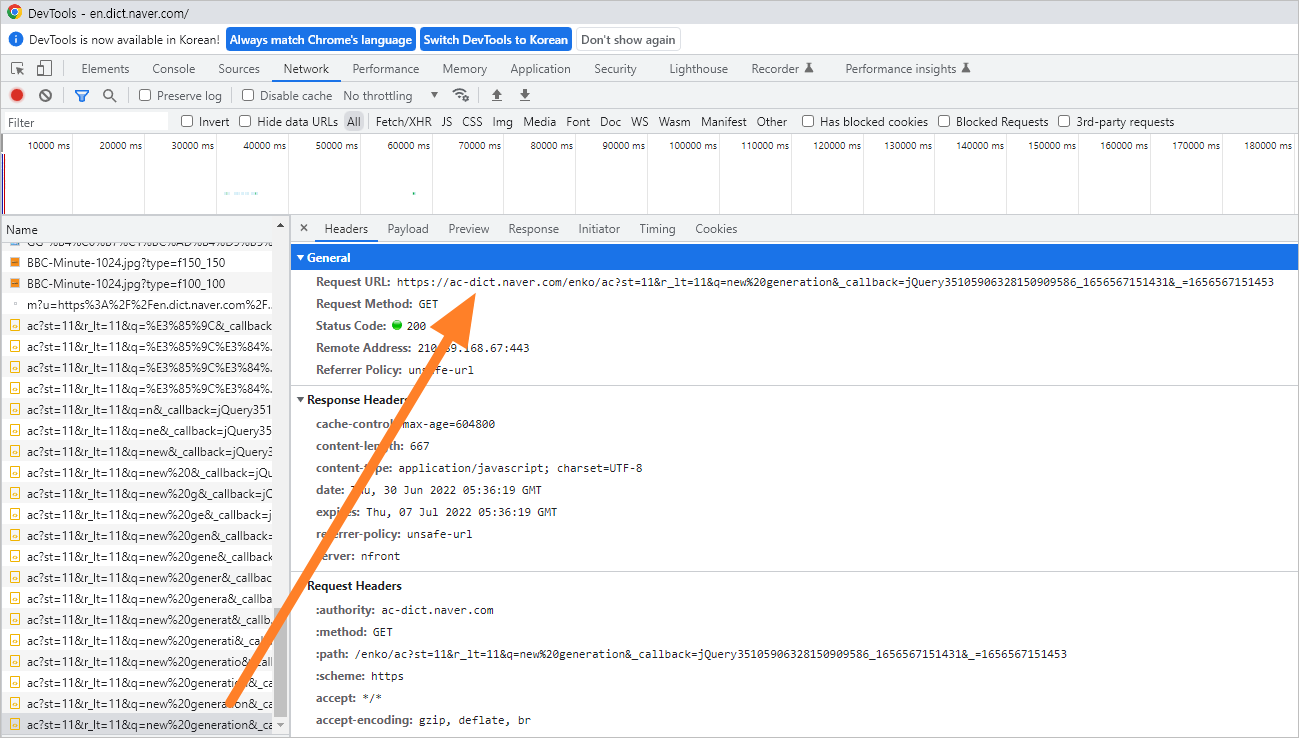
Task: Open the Lighthouse tab
Action: click(x=698, y=69)
